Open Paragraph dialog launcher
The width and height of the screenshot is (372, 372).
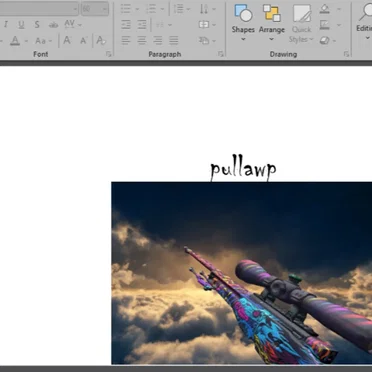click(220, 54)
